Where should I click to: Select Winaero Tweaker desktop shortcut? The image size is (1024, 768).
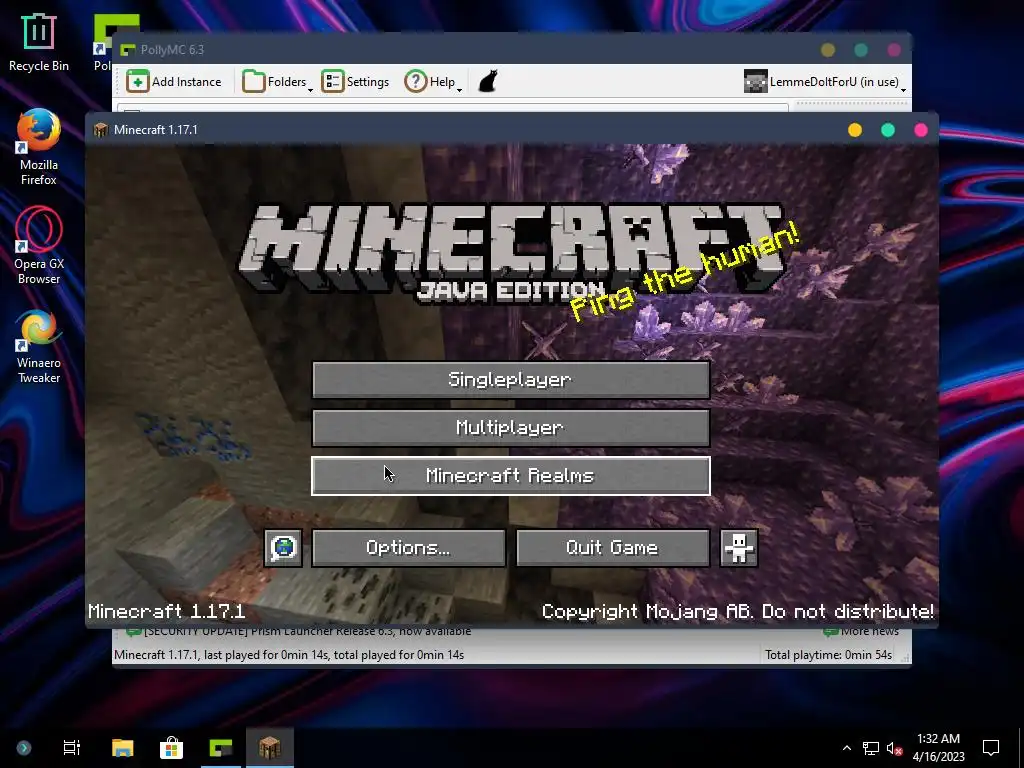coord(39,346)
